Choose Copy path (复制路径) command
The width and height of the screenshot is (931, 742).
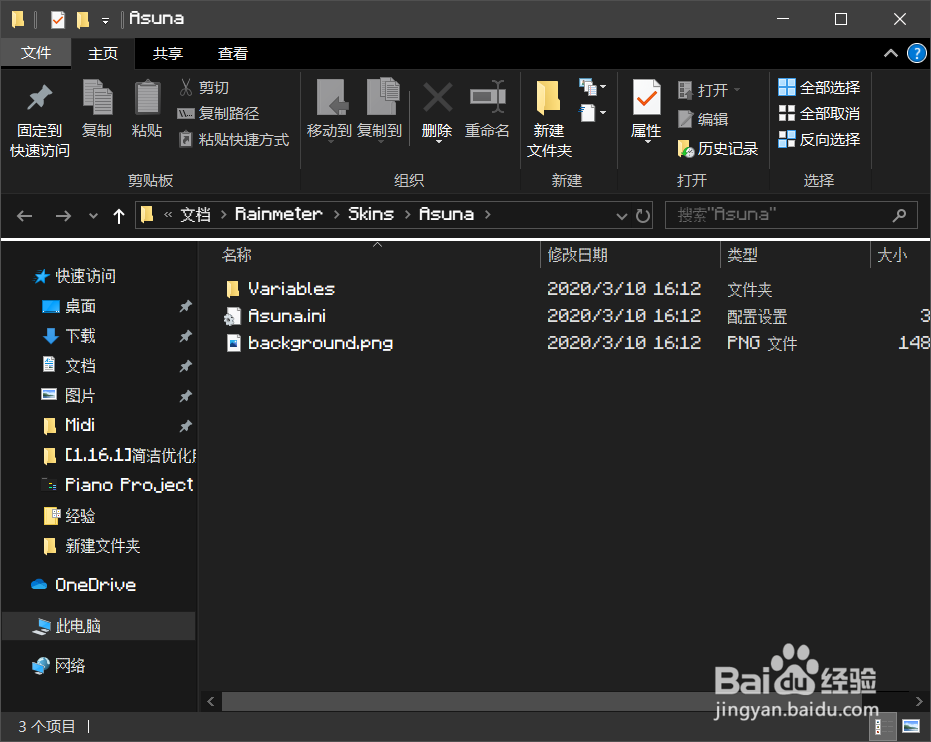click(x=219, y=113)
